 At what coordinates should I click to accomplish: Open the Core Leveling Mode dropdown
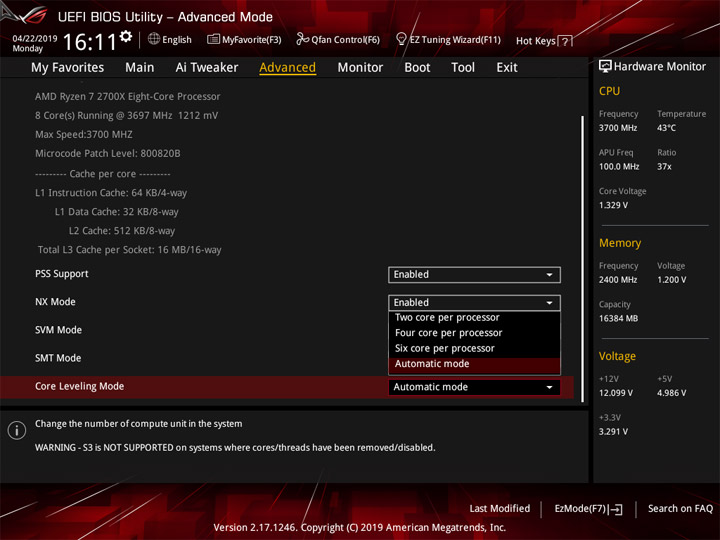474,387
